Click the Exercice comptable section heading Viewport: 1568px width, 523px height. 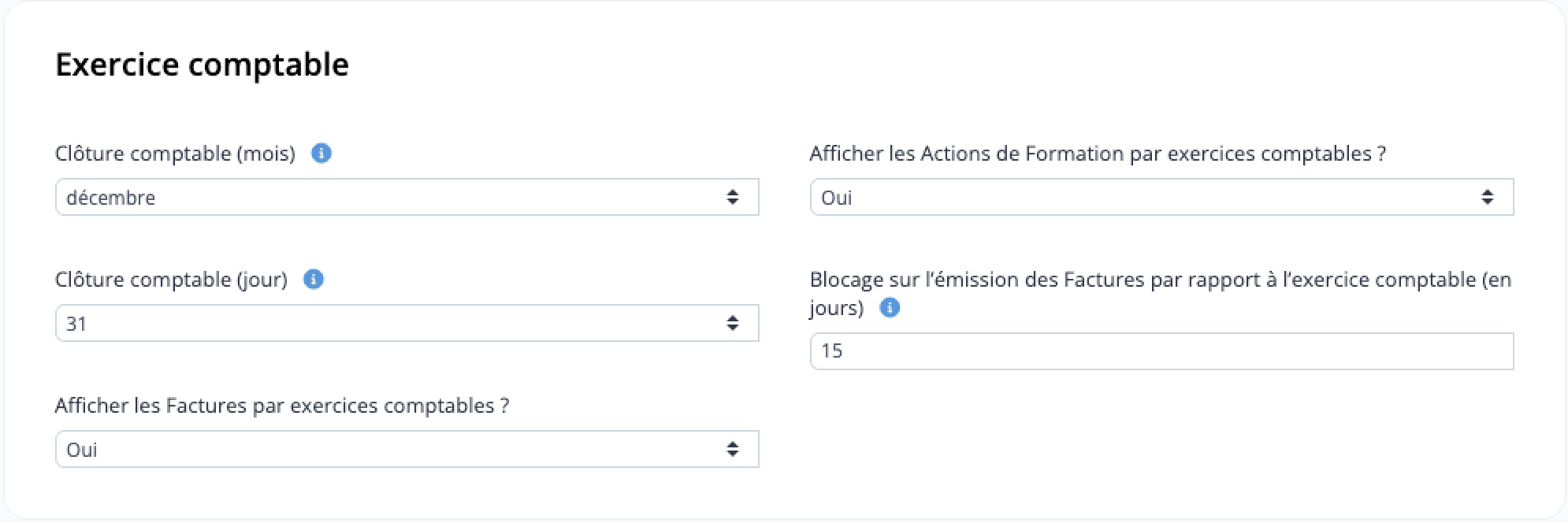[x=202, y=65]
